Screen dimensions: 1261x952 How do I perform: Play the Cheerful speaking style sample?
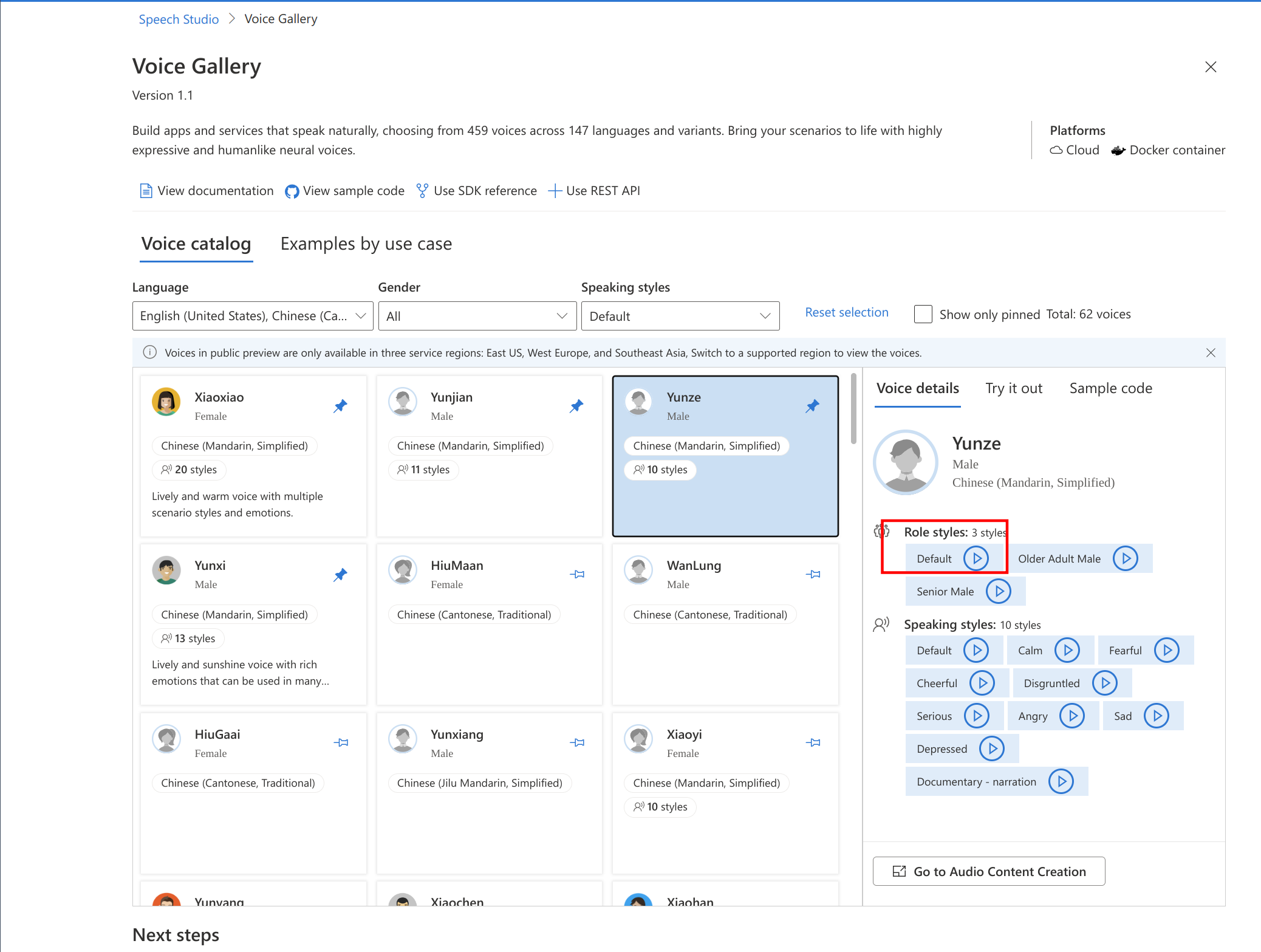tap(982, 683)
